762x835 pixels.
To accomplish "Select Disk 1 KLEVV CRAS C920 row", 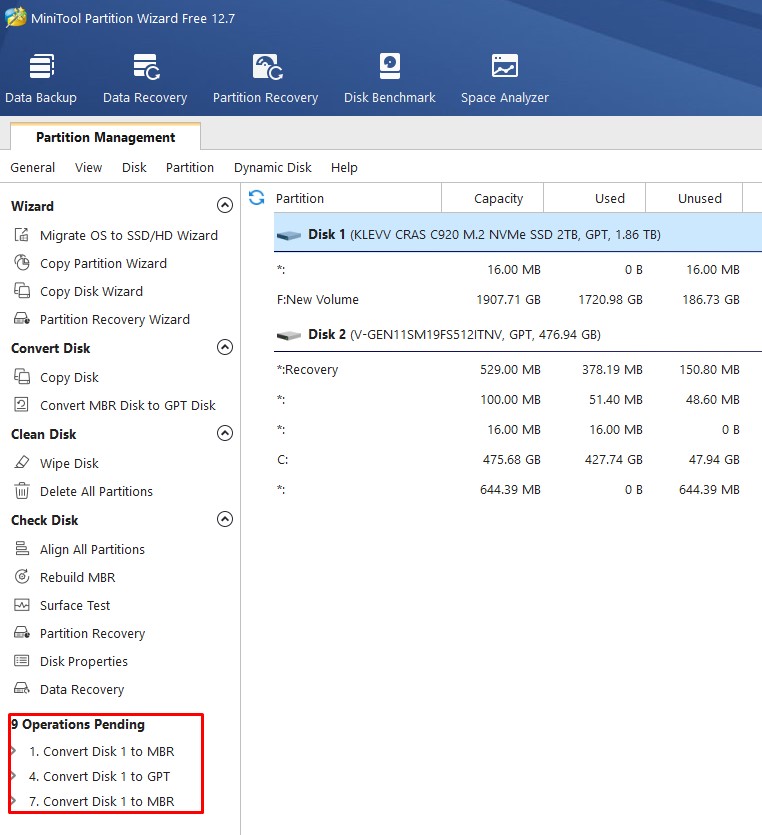I will [518, 234].
